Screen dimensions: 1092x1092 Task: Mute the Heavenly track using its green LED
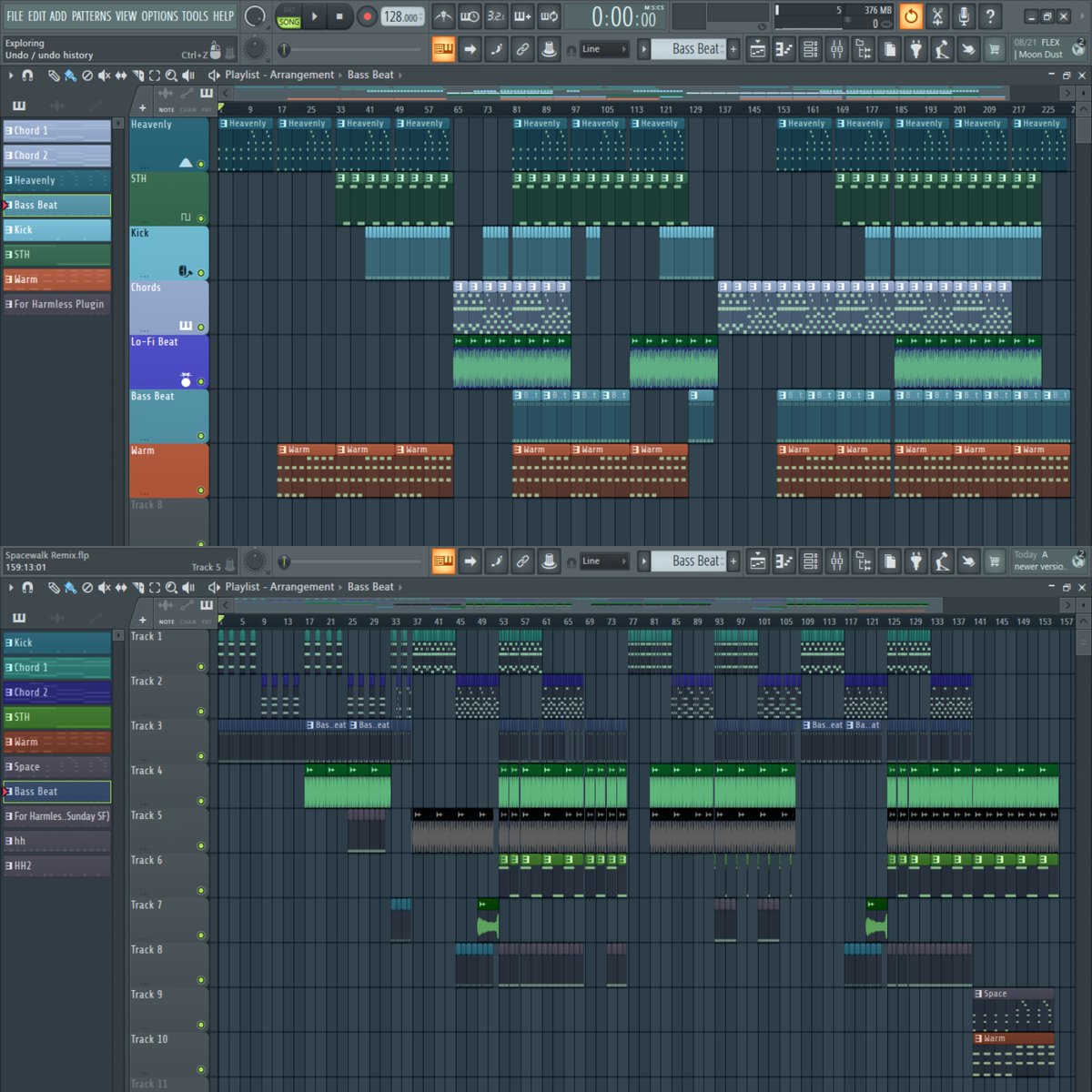point(201,165)
